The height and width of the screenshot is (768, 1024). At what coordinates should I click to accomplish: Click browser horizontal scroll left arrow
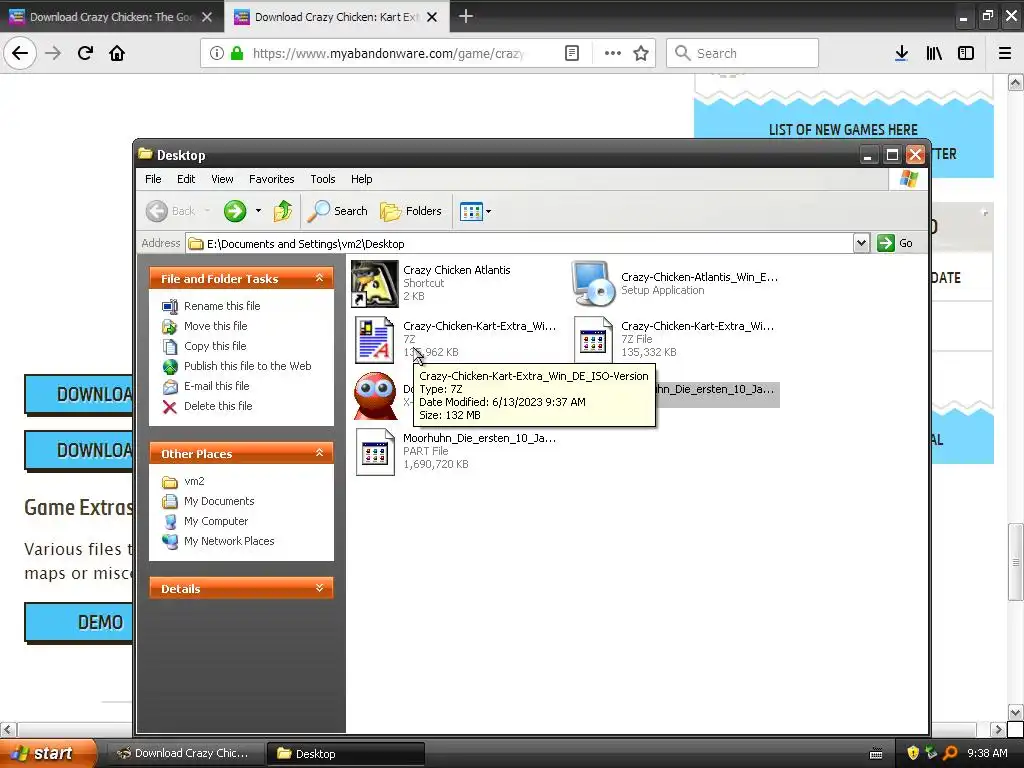click(8, 729)
